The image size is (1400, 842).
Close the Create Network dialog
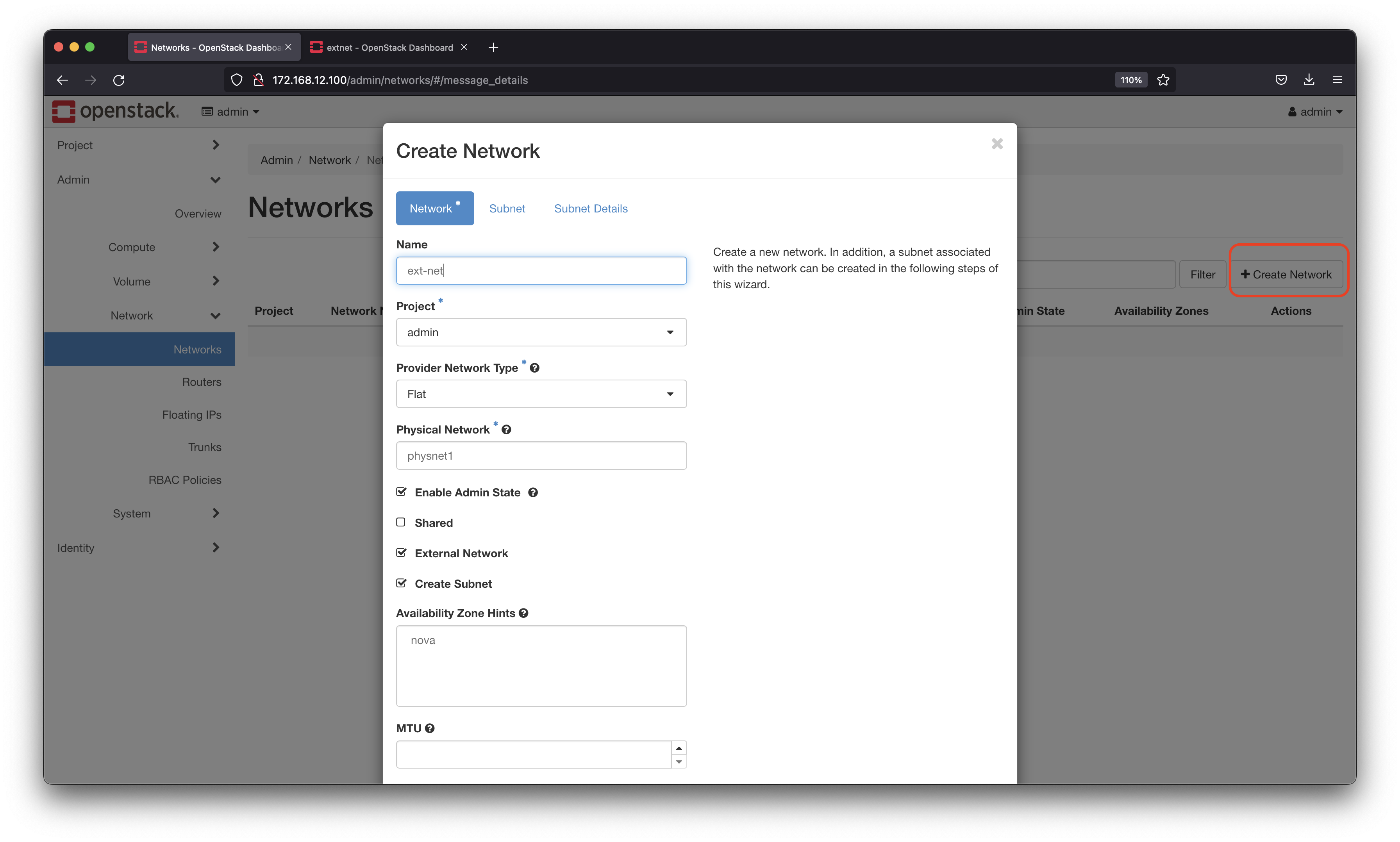pyautogui.click(x=996, y=144)
